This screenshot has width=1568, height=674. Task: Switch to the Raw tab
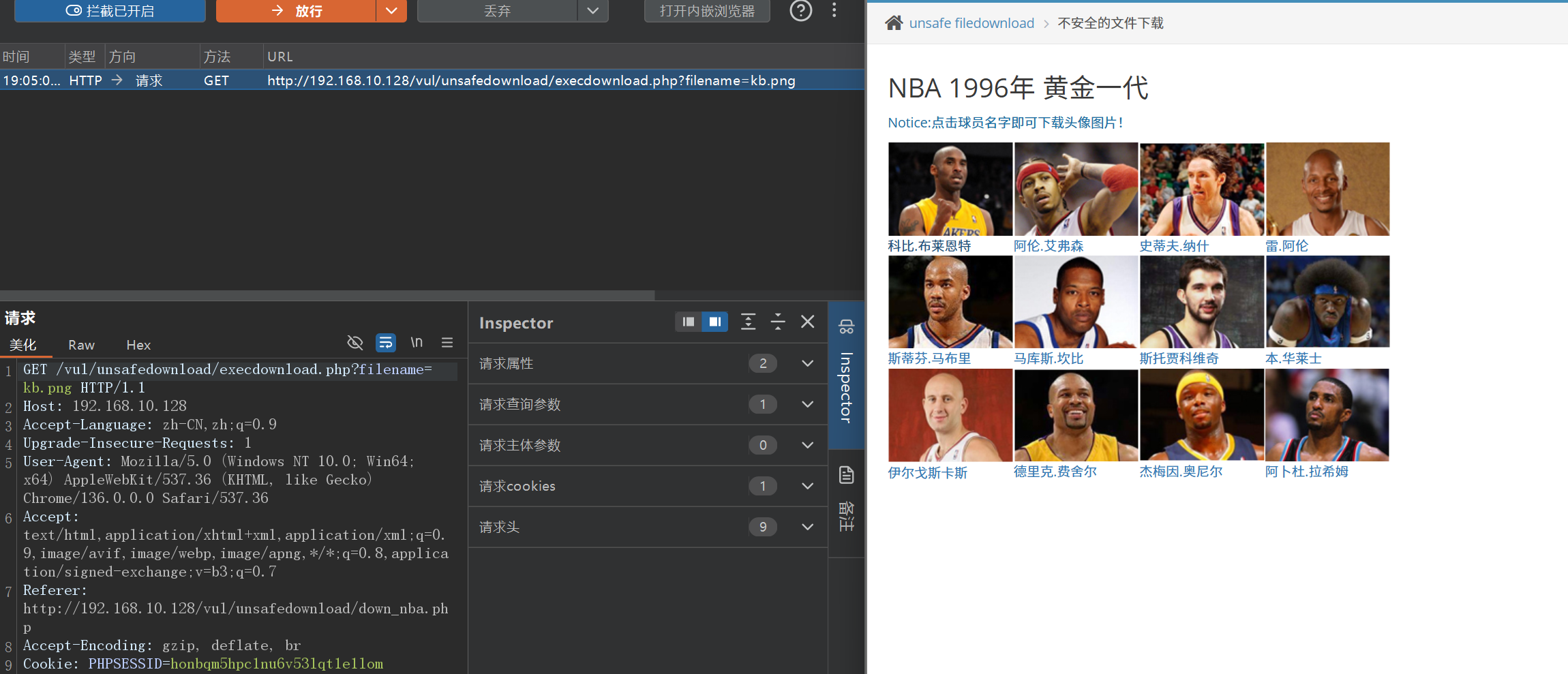pyautogui.click(x=81, y=346)
